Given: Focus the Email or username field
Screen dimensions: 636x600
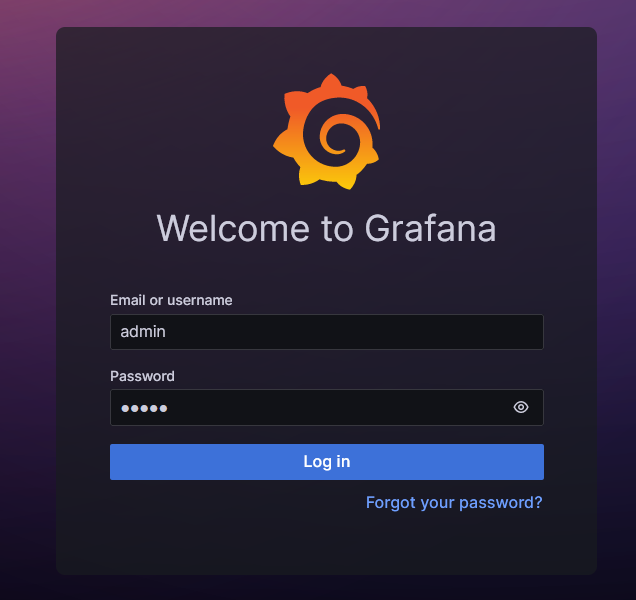Looking at the screenshot, I should (327, 332).
